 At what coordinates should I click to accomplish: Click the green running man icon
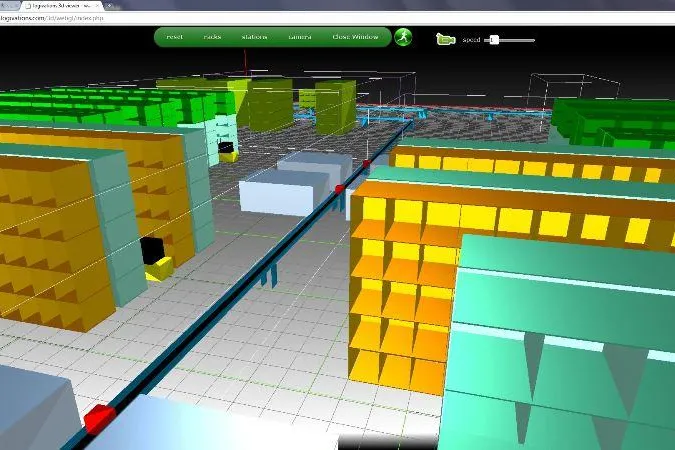click(403, 37)
